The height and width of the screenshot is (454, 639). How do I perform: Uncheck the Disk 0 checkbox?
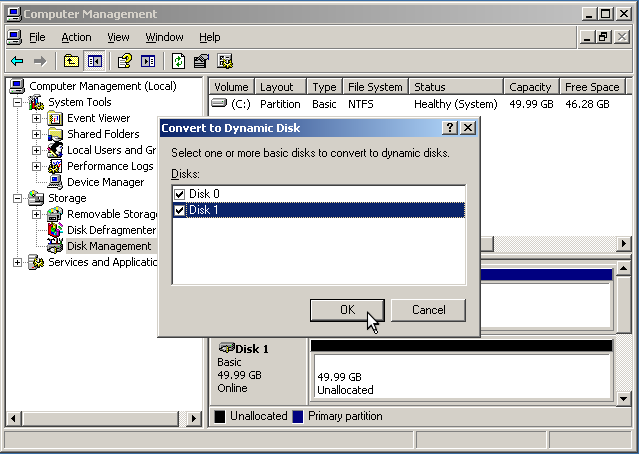coord(179,194)
